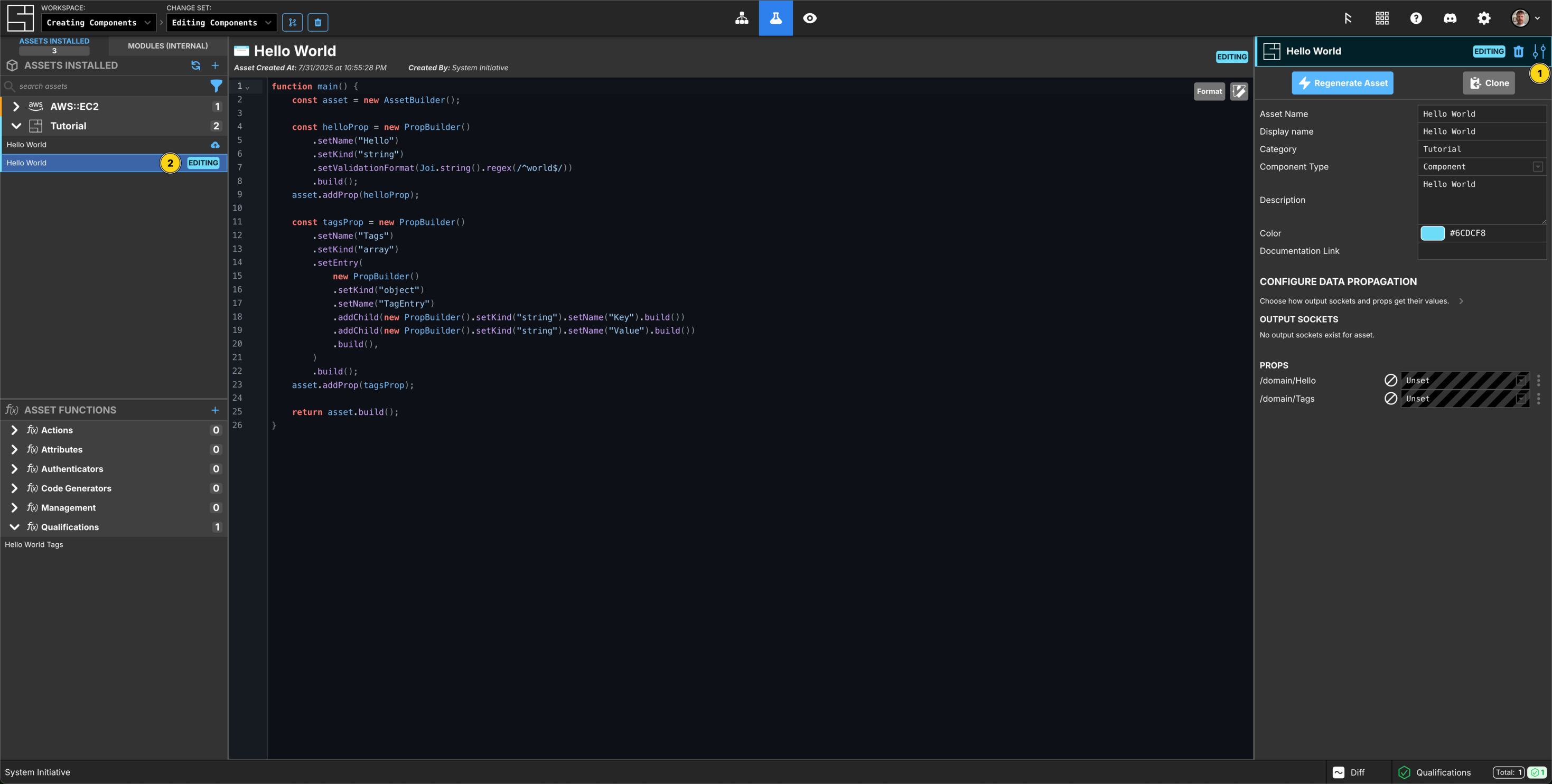Expand the Actions functions group

pyautogui.click(x=14, y=430)
